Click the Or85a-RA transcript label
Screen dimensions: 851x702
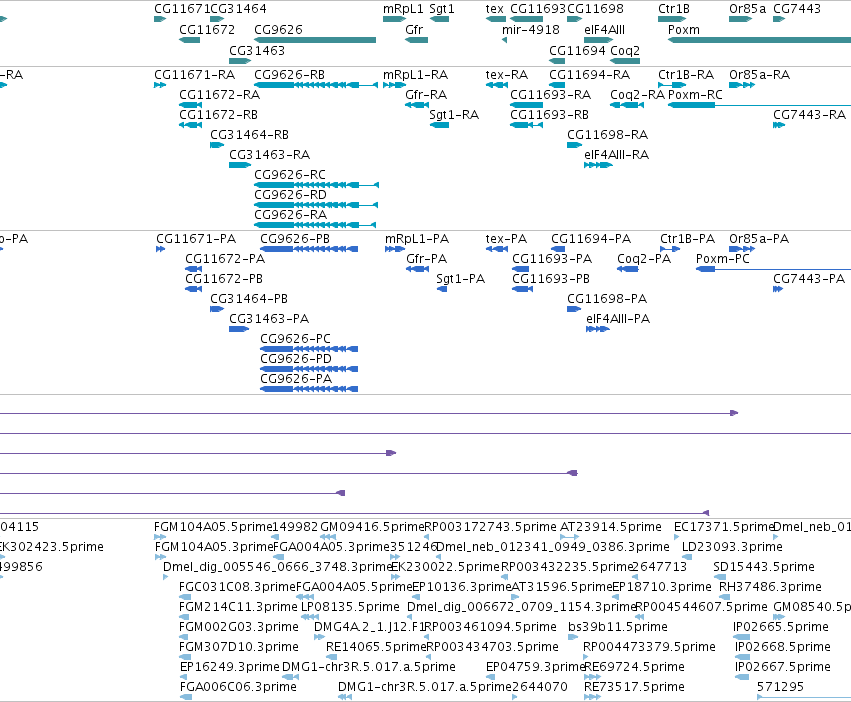point(759,74)
